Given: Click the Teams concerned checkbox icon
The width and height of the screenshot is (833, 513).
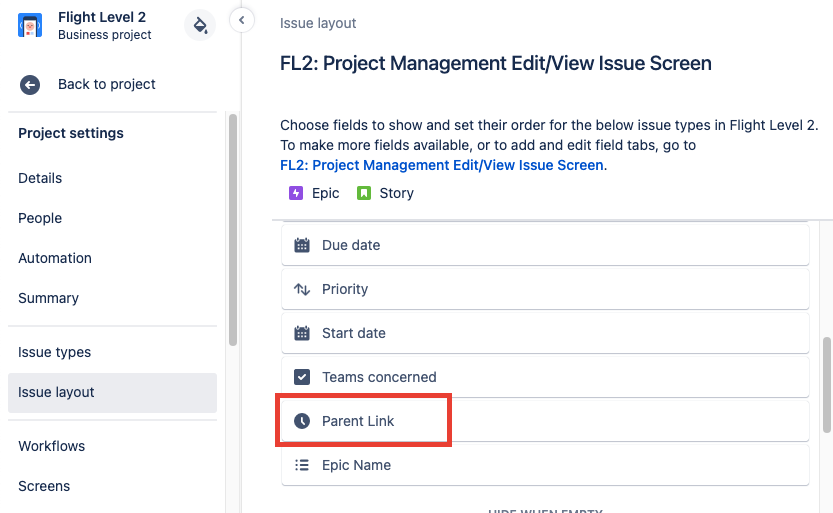Looking at the screenshot, I should pos(302,377).
